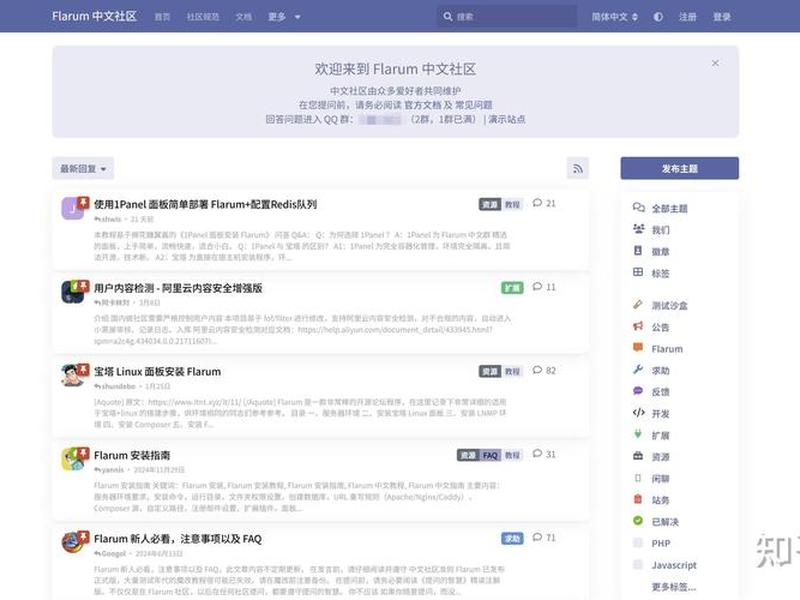The image size is (800, 600).
Task: Open topic 宝塔 Linux 面板安装 Flarum
Action: pyautogui.click(x=158, y=372)
